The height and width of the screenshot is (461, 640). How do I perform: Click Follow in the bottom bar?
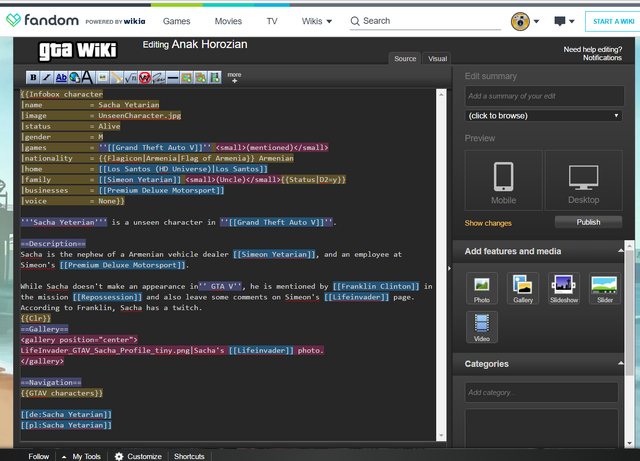(x=38, y=457)
